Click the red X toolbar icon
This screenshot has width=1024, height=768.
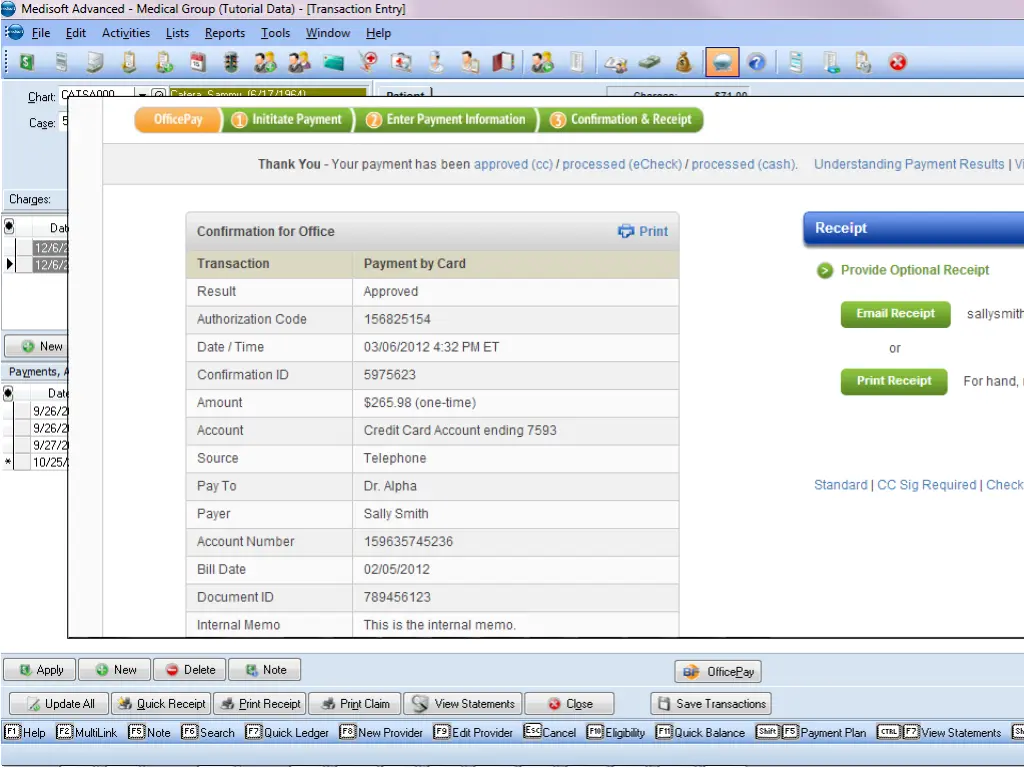898,62
